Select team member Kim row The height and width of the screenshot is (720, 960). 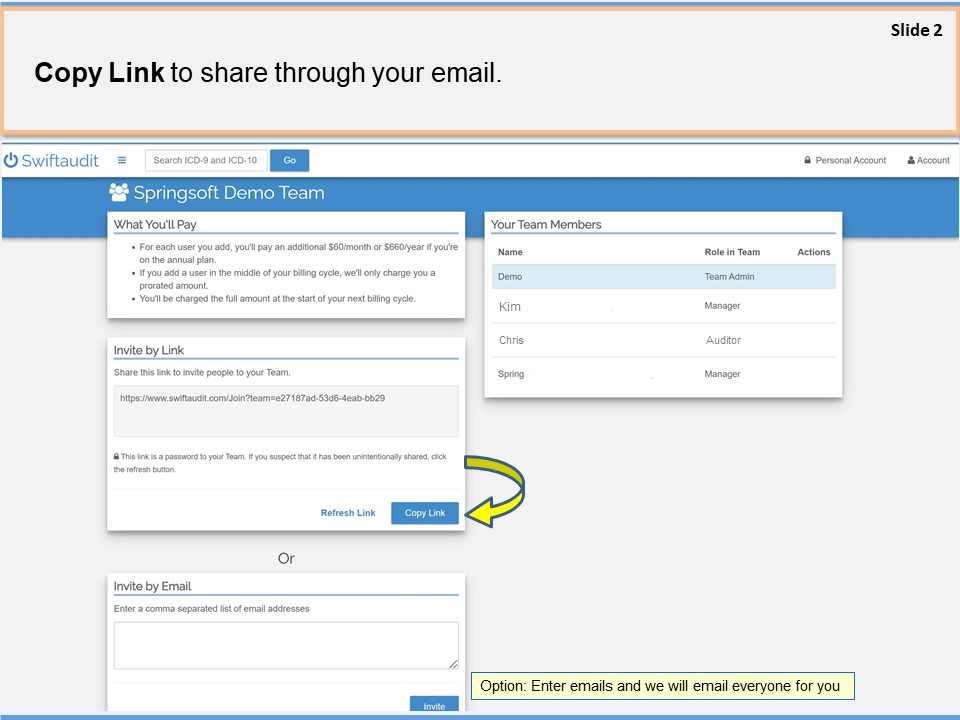(x=663, y=307)
